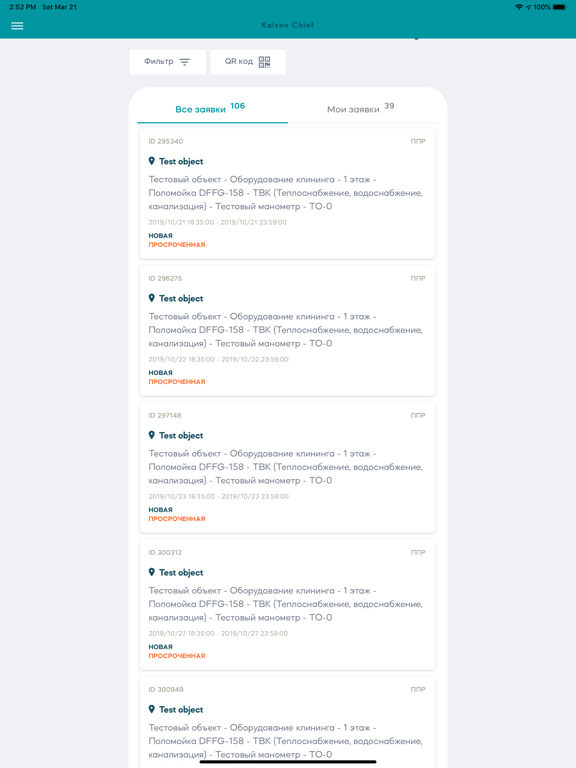
Task: Click the Фильтр filter icon button
Action: 168,62
